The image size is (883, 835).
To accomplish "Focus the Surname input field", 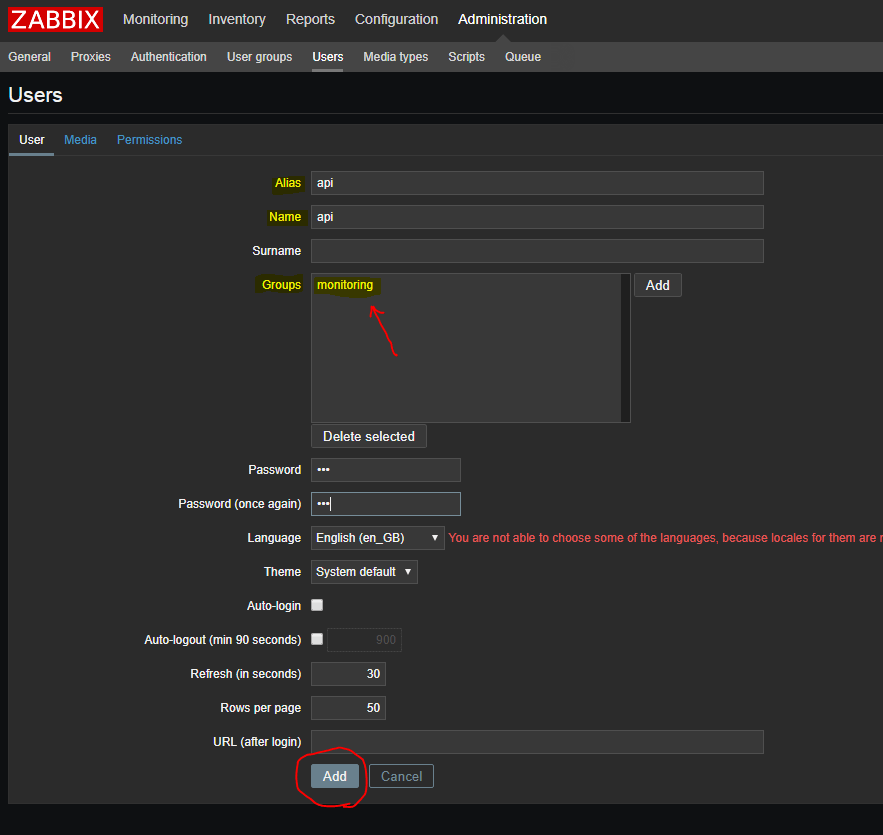I will click(537, 251).
